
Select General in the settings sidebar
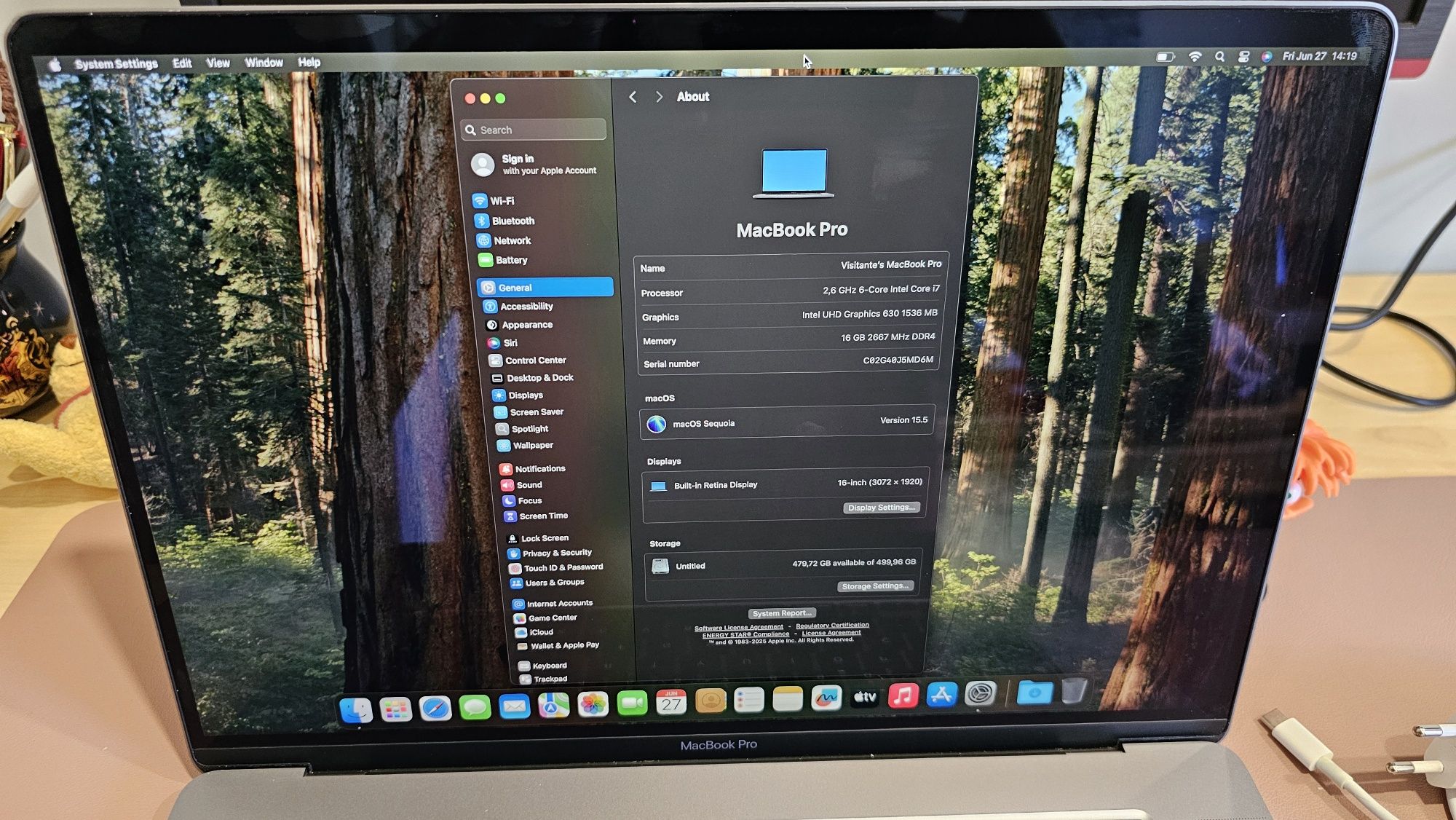[x=545, y=288]
